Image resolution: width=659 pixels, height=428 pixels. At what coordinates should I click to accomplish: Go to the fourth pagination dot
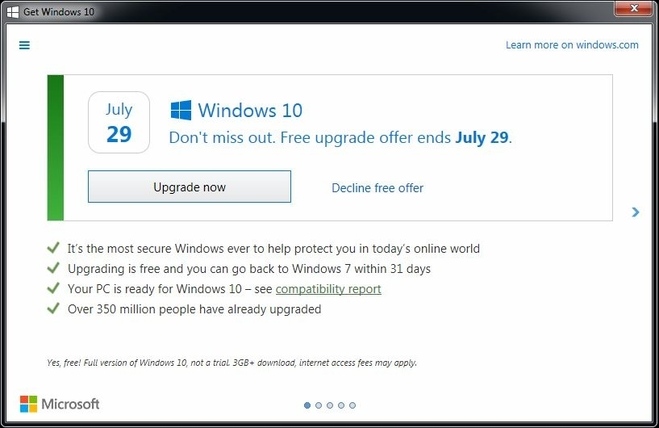tap(341, 405)
